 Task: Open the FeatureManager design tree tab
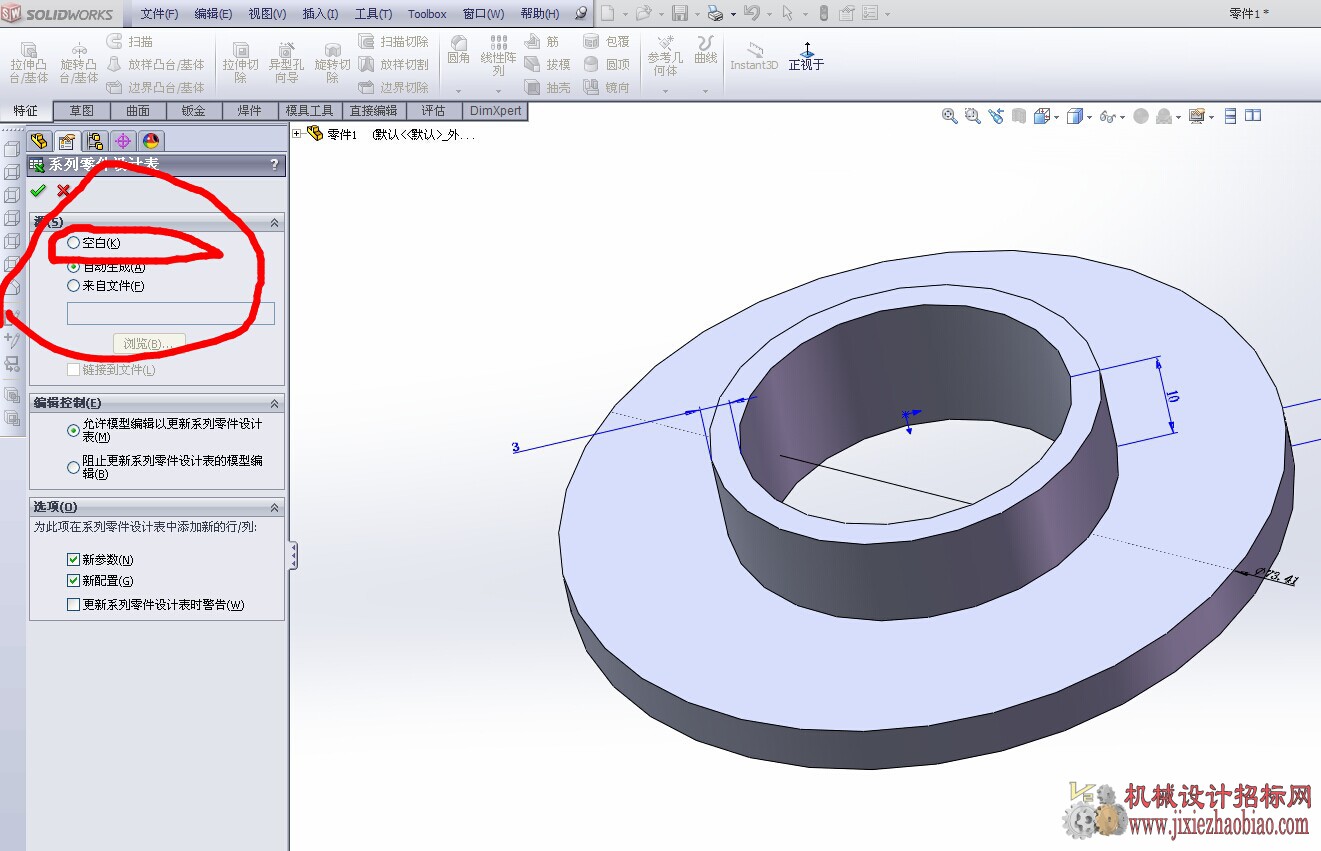pos(39,141)
